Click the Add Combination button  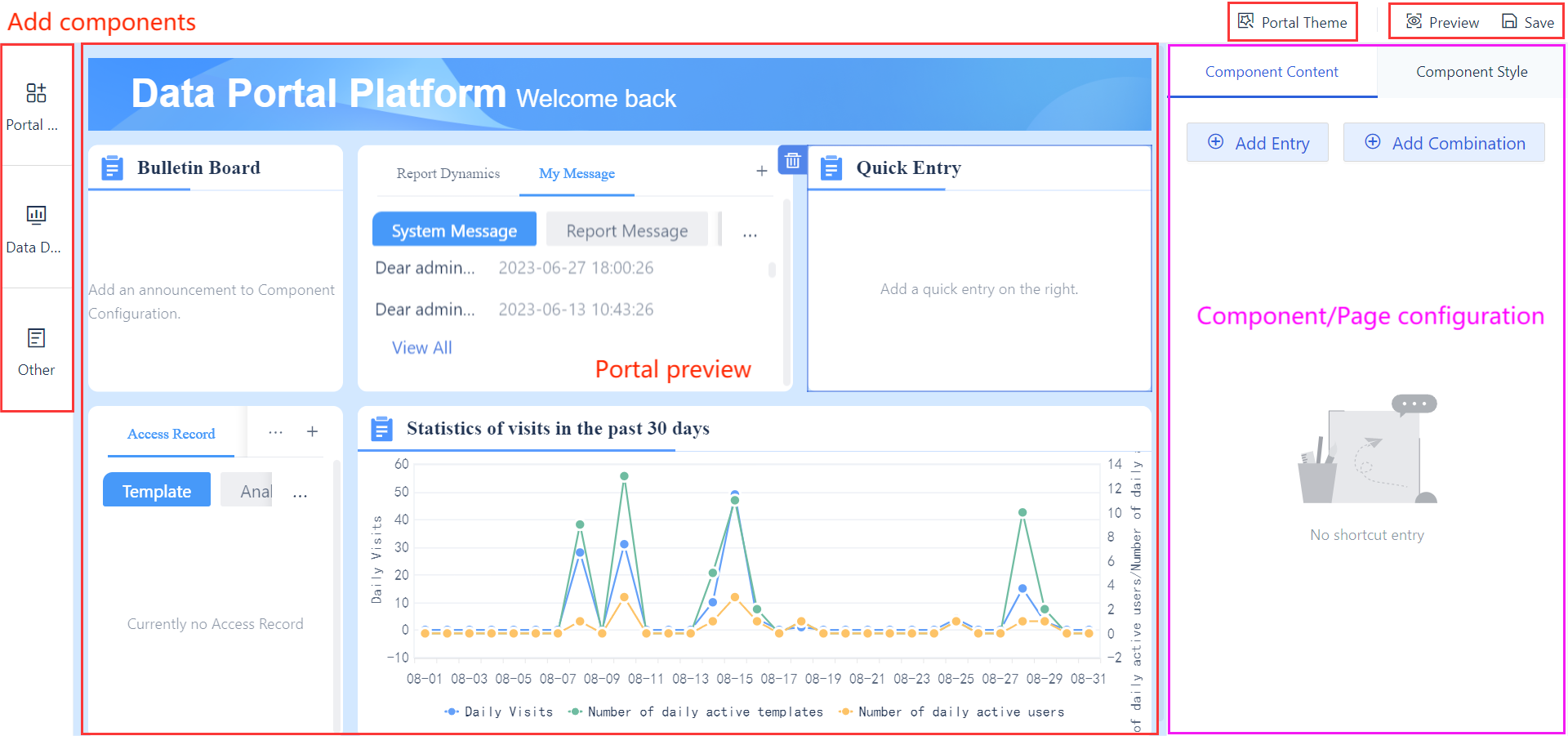click(x=1444, y=143)
